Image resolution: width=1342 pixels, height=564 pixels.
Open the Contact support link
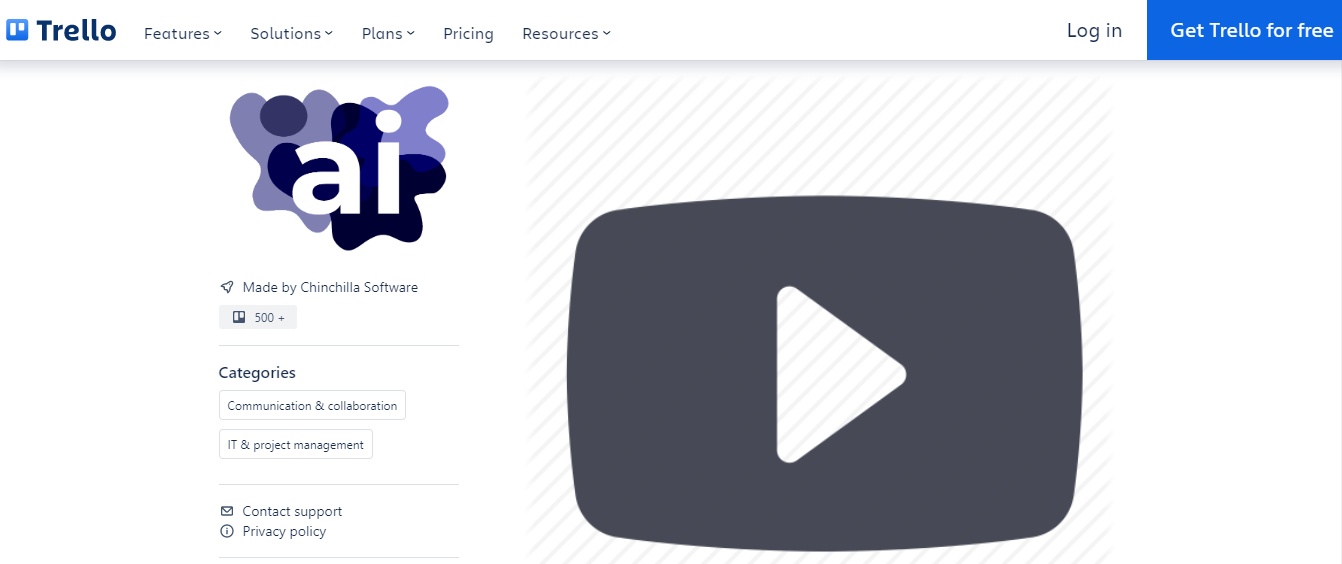click(x=292, y=511)
